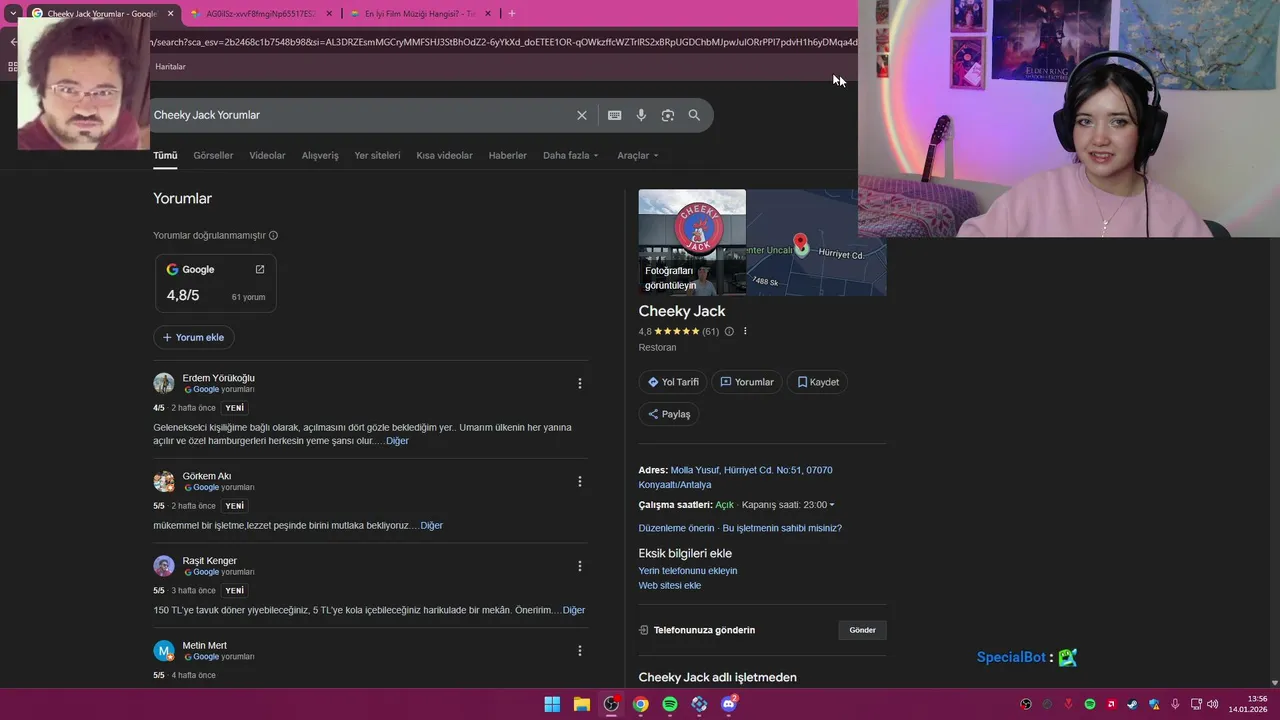Click the Yorum ekle button
Image resolution: width=1280 pixels, height=720 pixels.
(x=194, y=338)
